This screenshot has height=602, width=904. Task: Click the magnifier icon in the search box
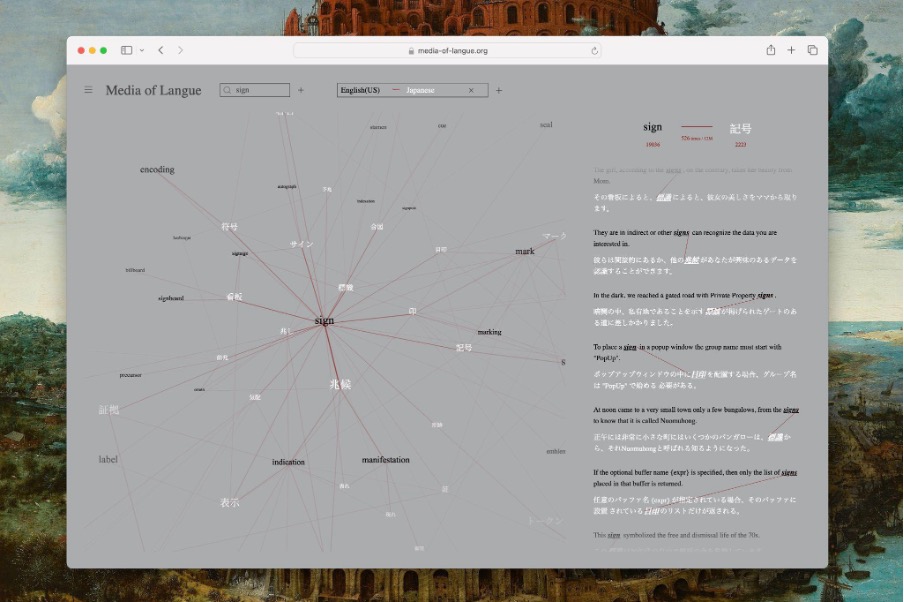pyautogui.click(x=228, y=90)
